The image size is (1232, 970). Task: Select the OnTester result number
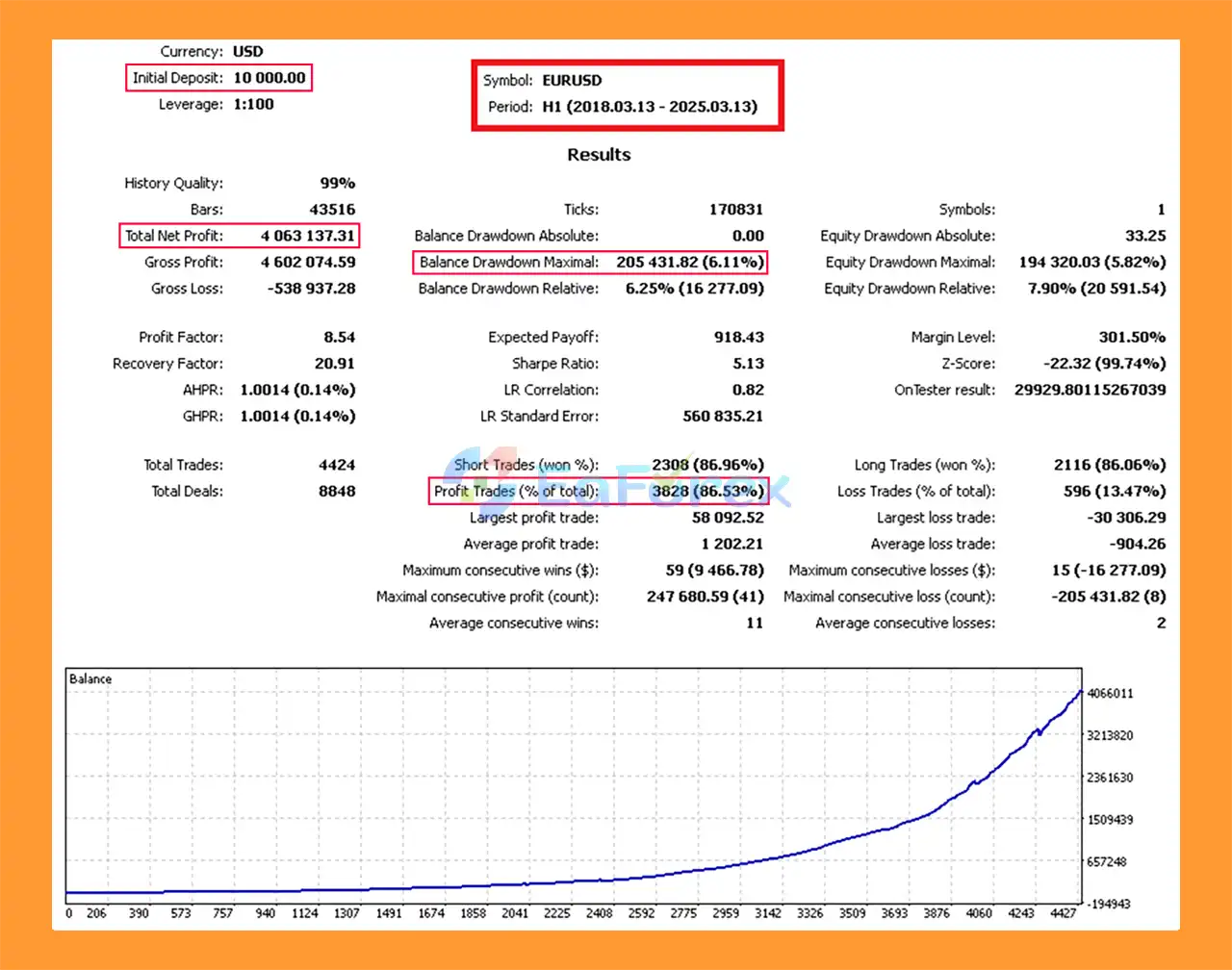coord(1090,390)
